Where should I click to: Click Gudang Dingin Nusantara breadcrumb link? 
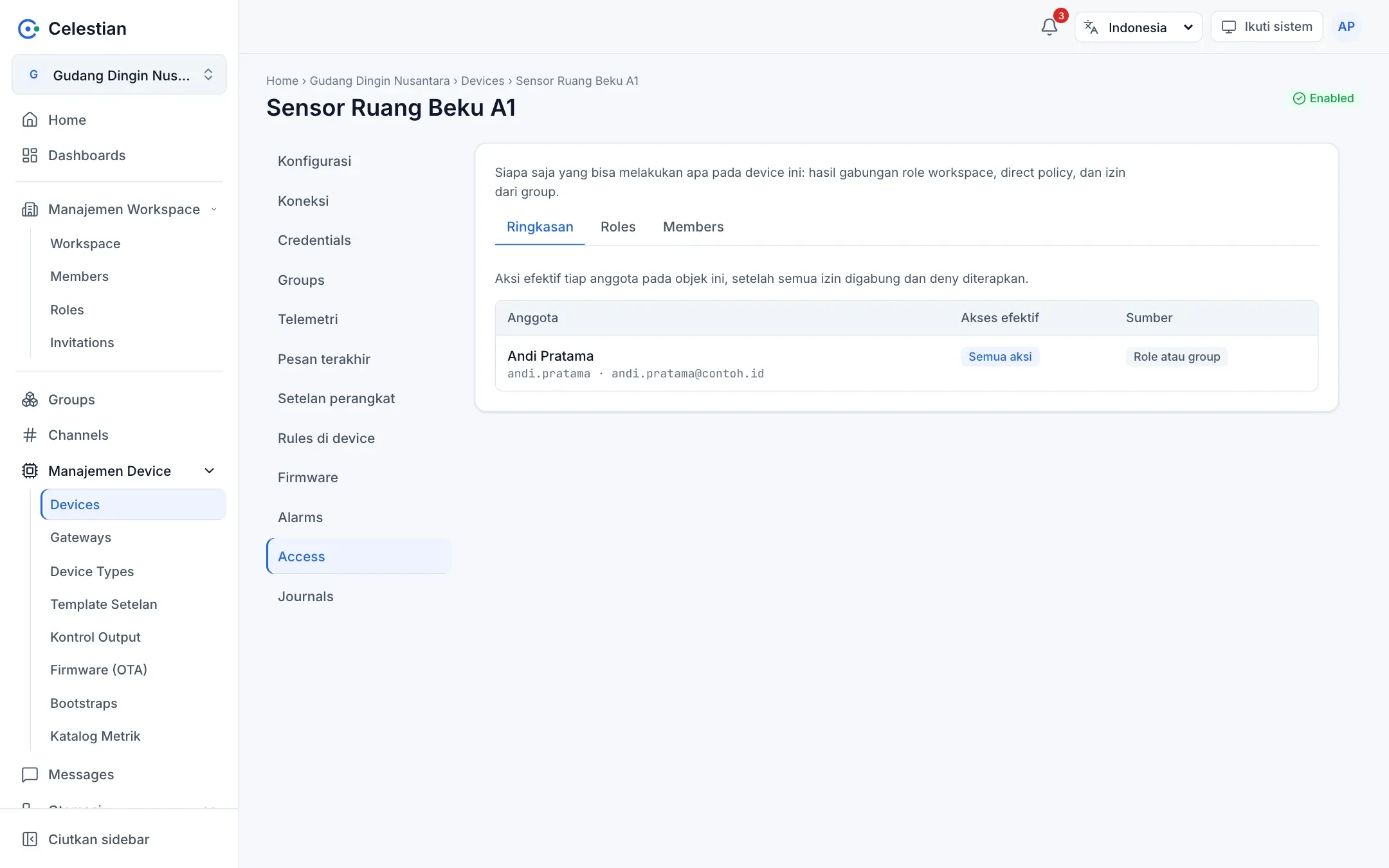click(x=379, y=81)
